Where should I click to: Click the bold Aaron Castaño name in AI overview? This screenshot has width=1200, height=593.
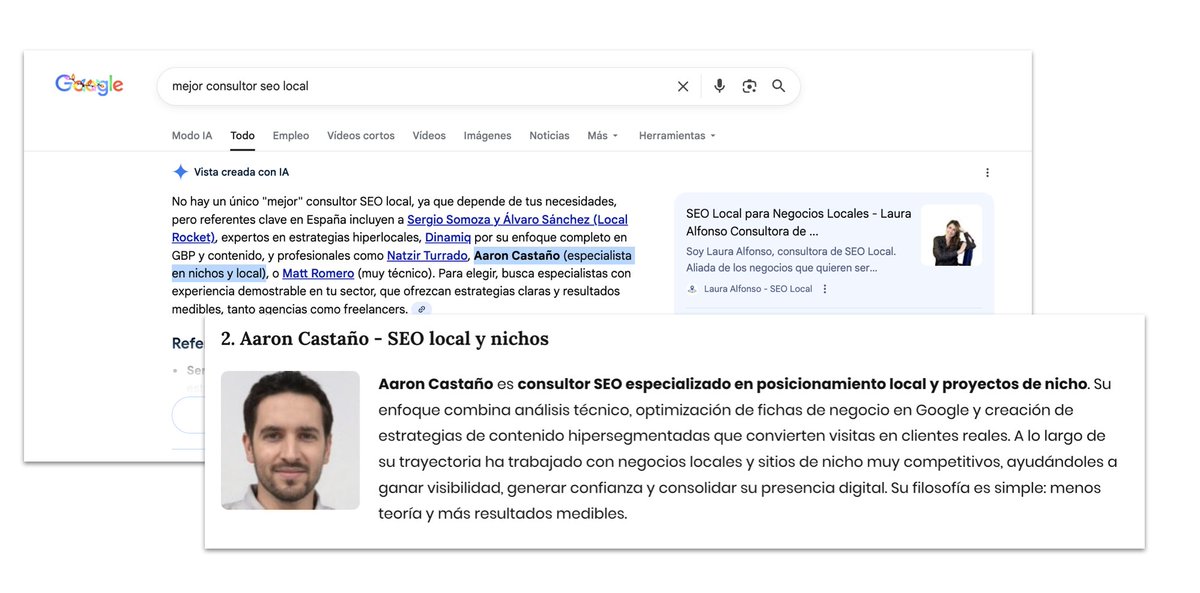[517, 255]
